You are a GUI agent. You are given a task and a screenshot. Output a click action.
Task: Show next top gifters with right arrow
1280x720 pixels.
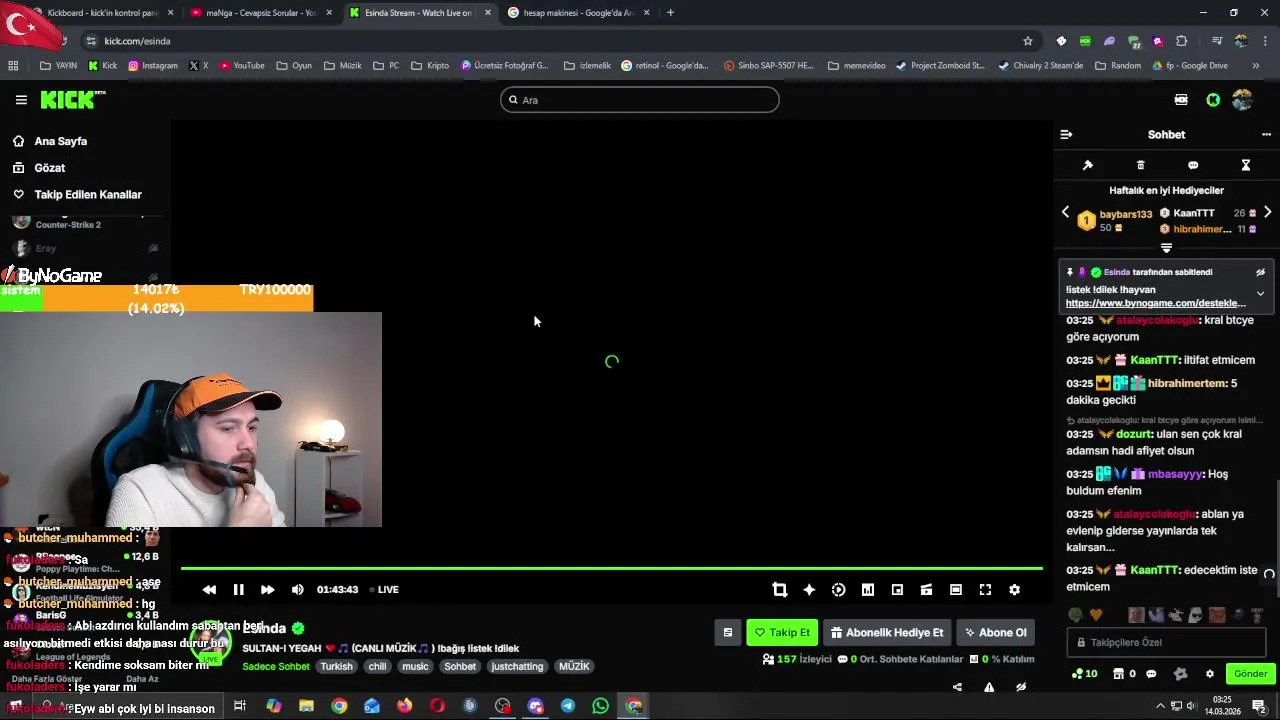click(x=1267, y=212)
